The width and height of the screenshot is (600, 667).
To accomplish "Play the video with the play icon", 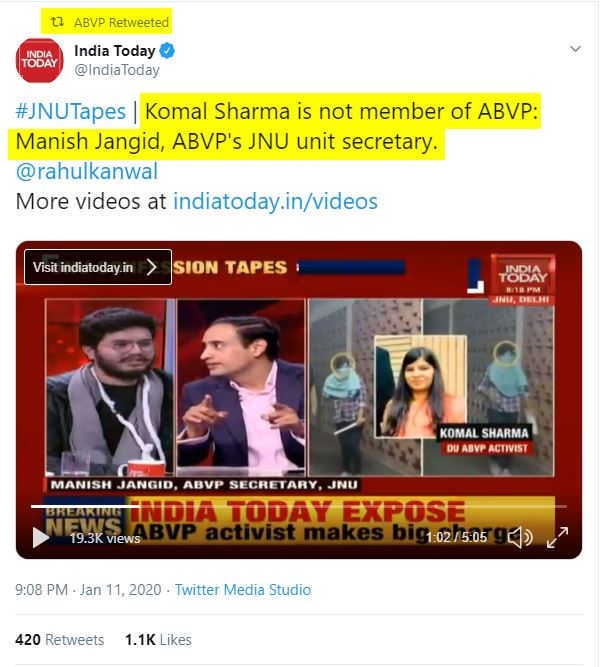I will [41, 537].
